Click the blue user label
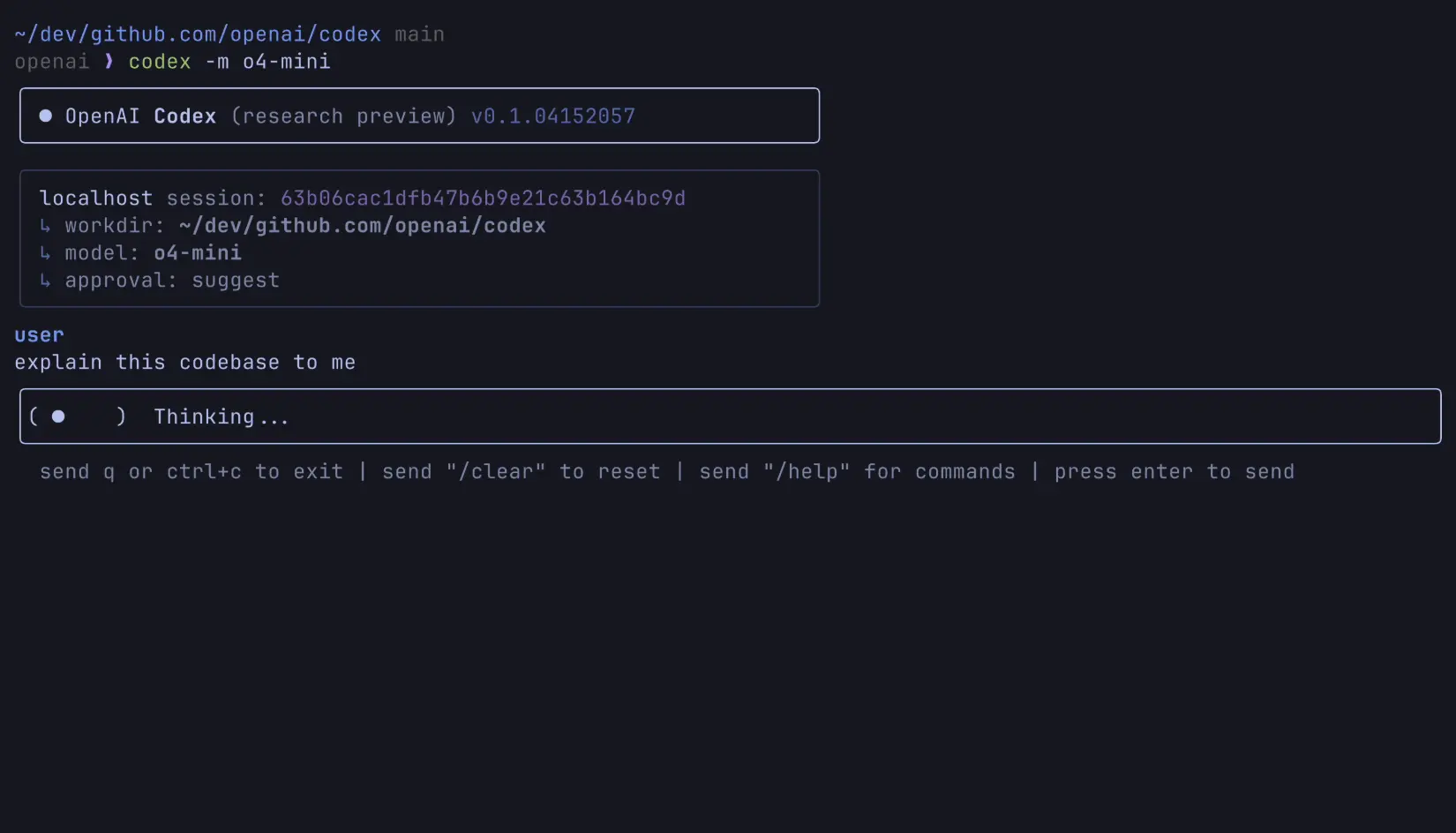 click(39, 335)
